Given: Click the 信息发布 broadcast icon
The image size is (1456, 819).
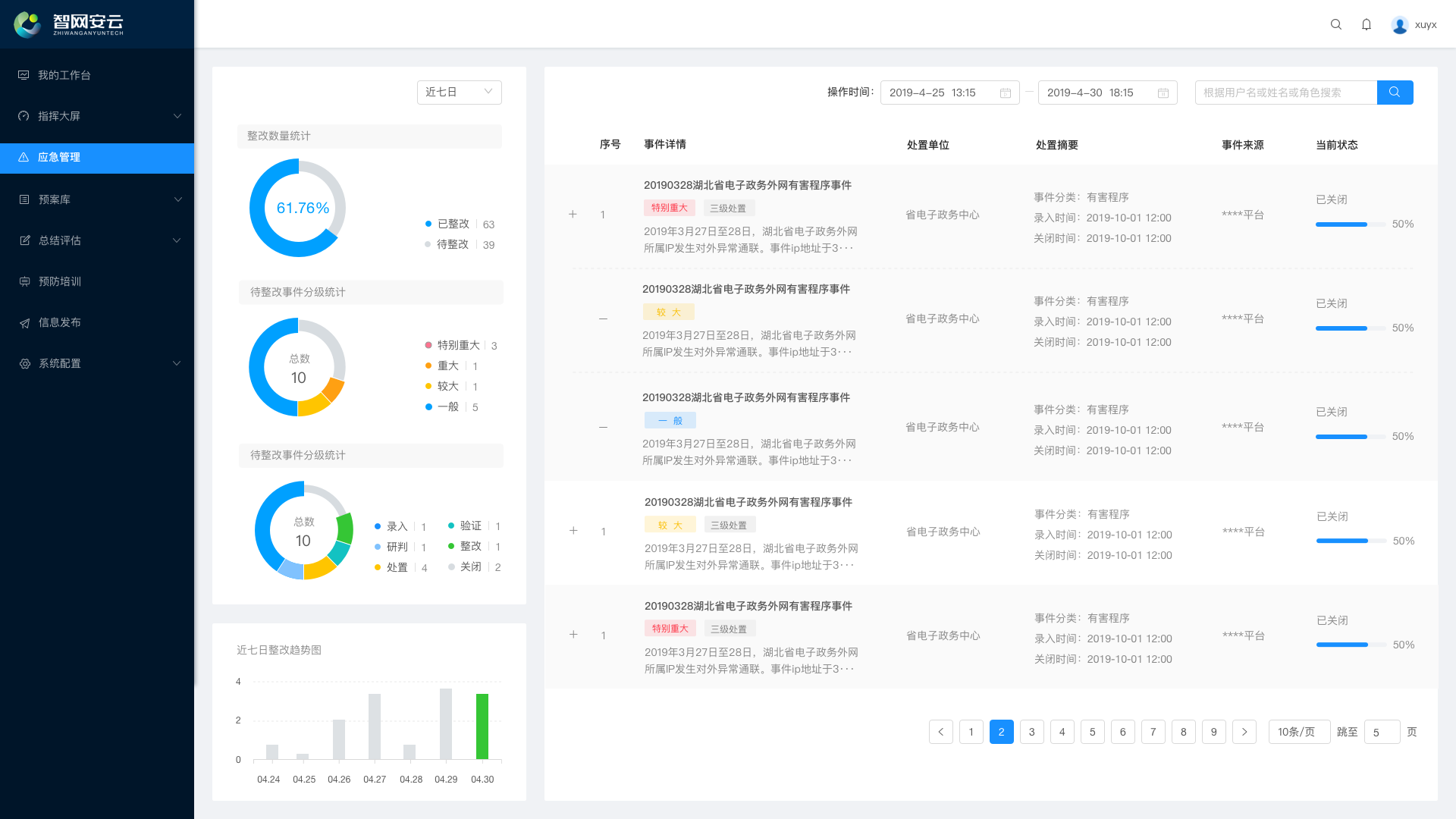Looking at the screenshot, I should pos(23,322).
